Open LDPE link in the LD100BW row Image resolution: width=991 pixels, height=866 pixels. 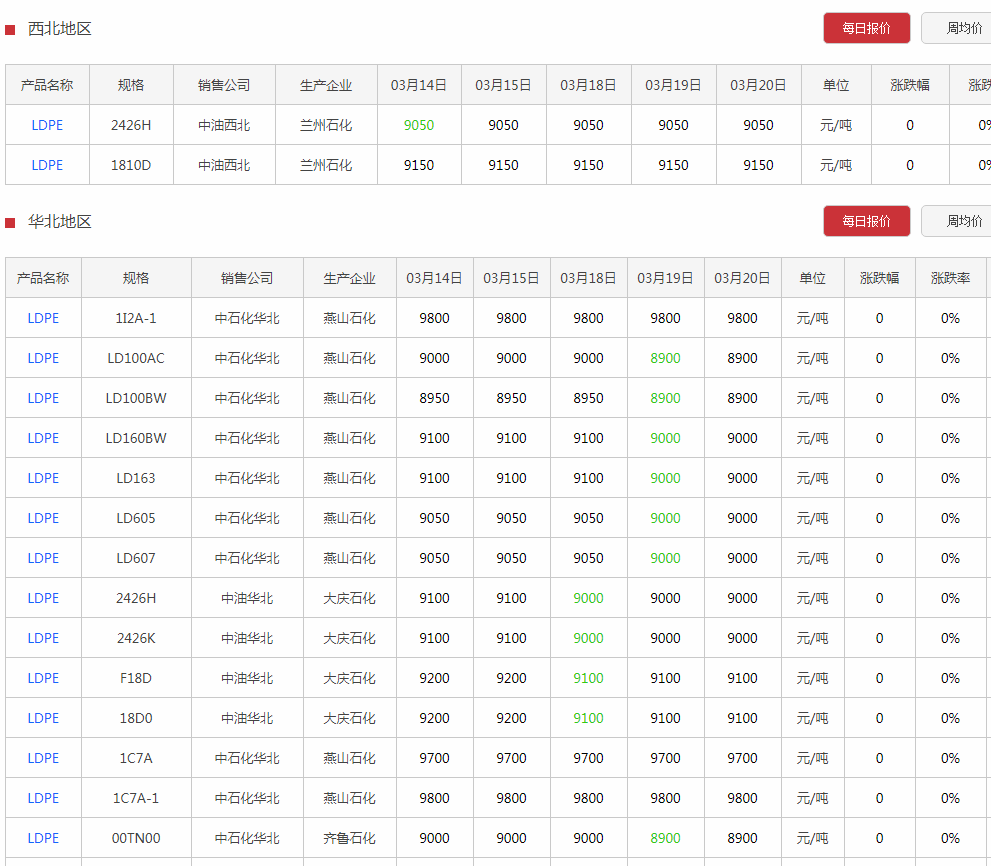pyautogui.click(x=43, y=398)
